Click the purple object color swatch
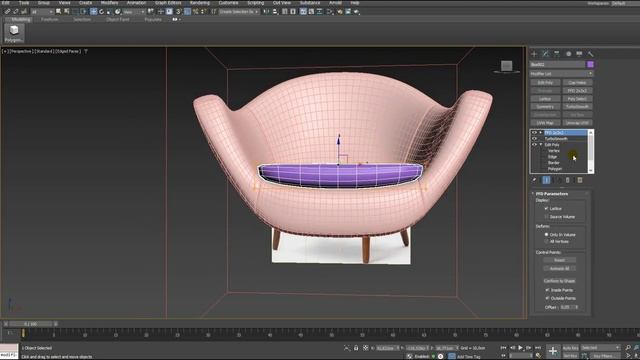This screenshot has width=640, height=360. (x=590, y=64)
